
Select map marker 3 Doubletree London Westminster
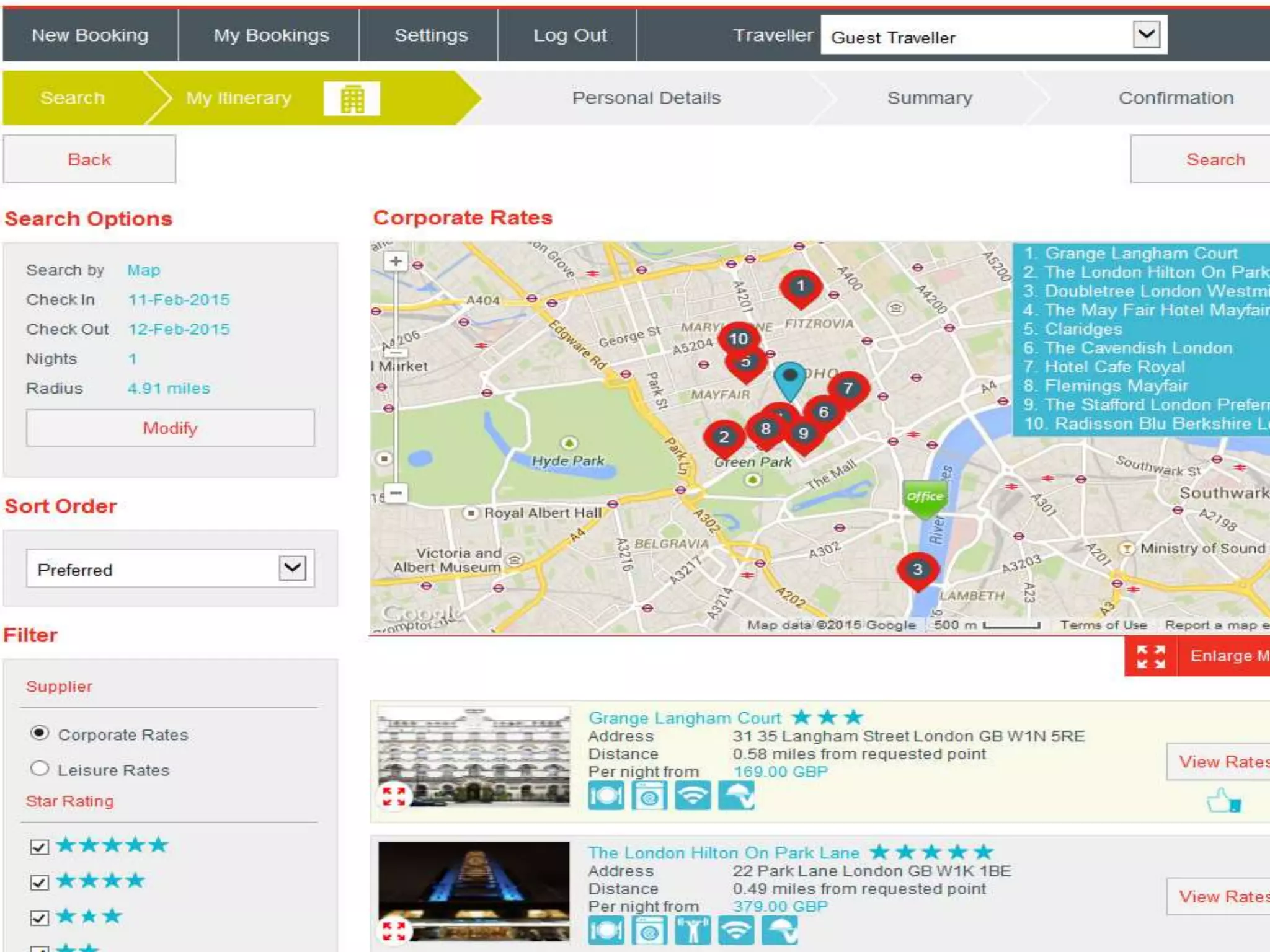[918, 571]
